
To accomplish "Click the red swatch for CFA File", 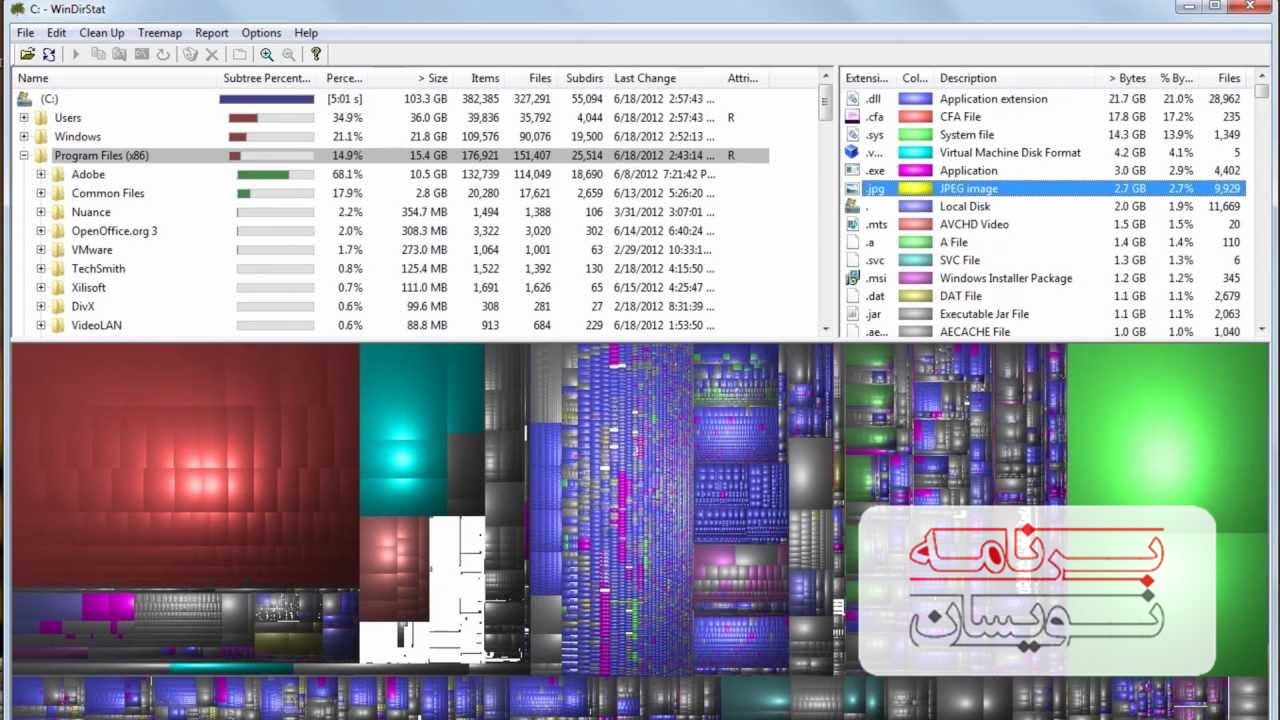I will (x=915, y=117).
